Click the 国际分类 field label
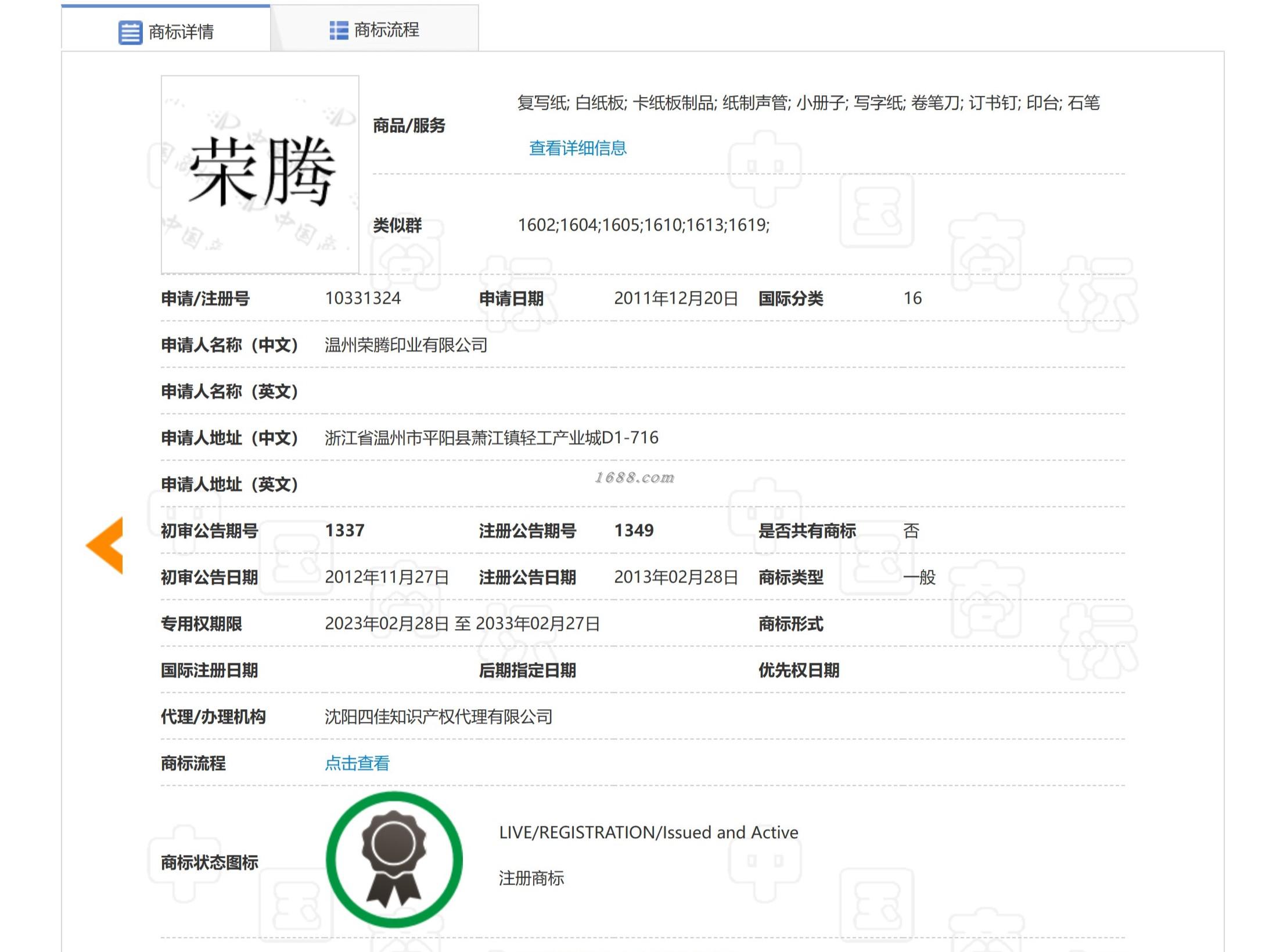This screenshot has width=1269, height=952. (x=790, y=299)
